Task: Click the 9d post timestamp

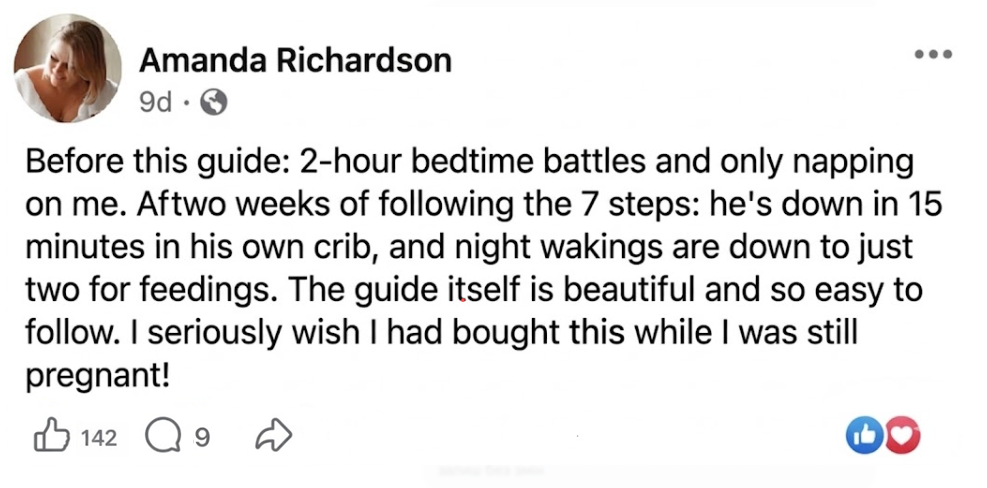Action: pyautogui.click(x=157, y=102)
